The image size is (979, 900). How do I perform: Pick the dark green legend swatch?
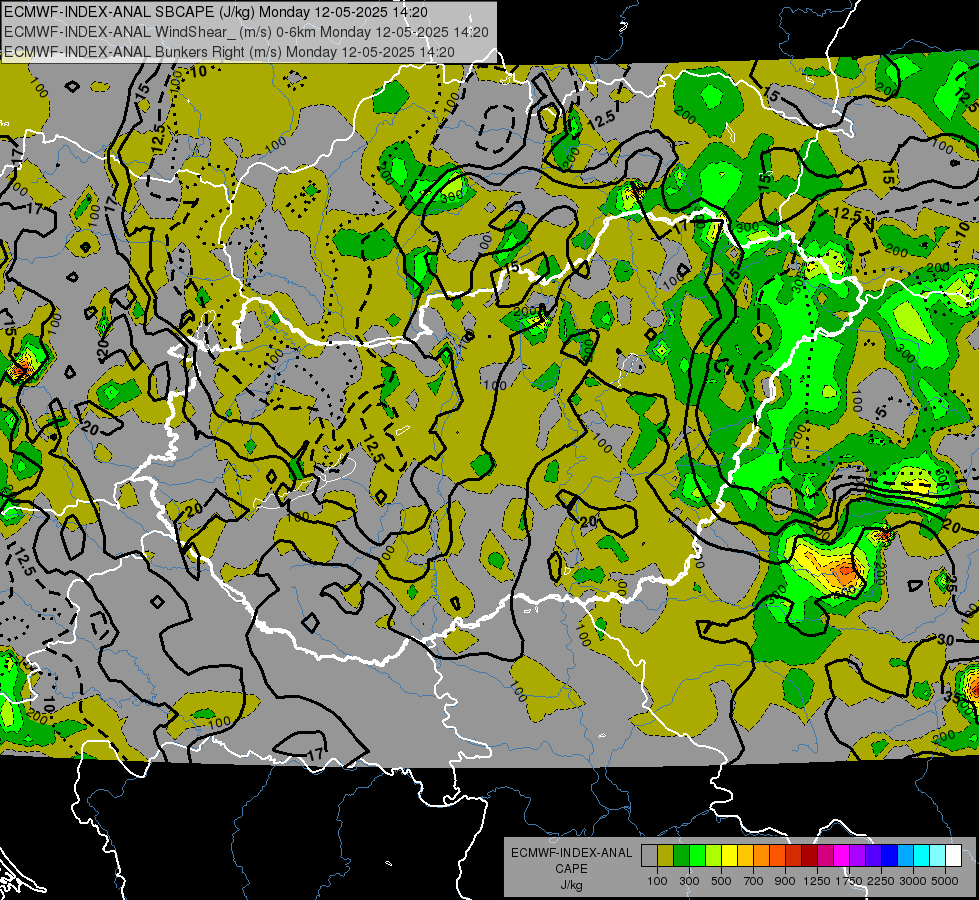(x=681, y=856)
